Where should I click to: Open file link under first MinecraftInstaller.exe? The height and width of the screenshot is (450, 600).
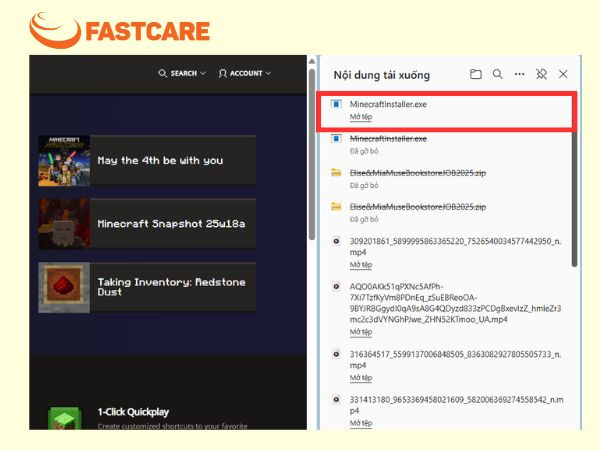361,117
